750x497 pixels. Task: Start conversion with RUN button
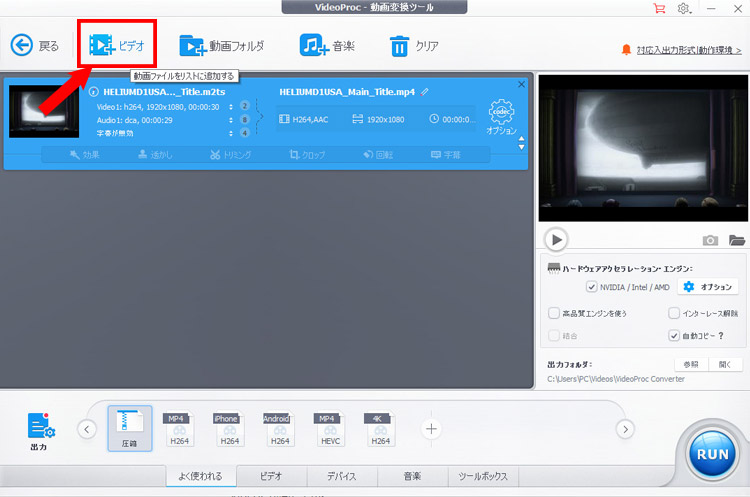tap(712, 454)
